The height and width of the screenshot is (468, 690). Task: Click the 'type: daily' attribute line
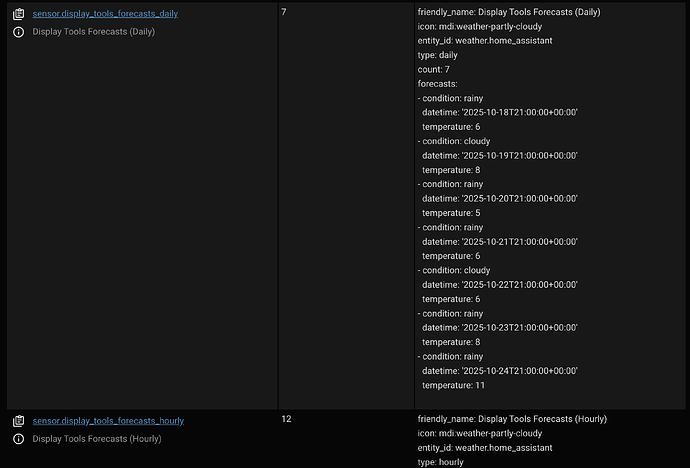(437, 55)
